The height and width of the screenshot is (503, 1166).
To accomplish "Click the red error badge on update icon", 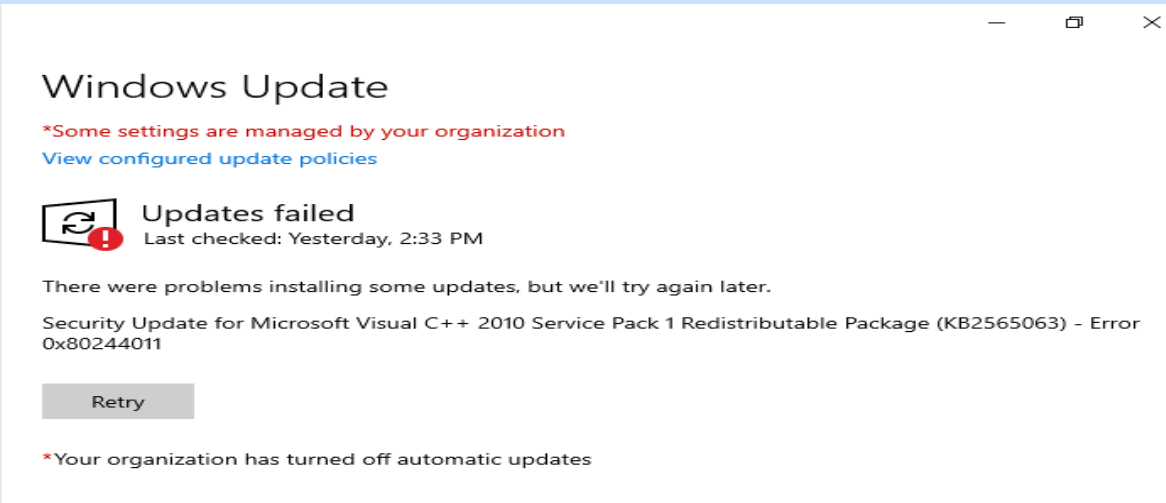I will tap(105, 238).
